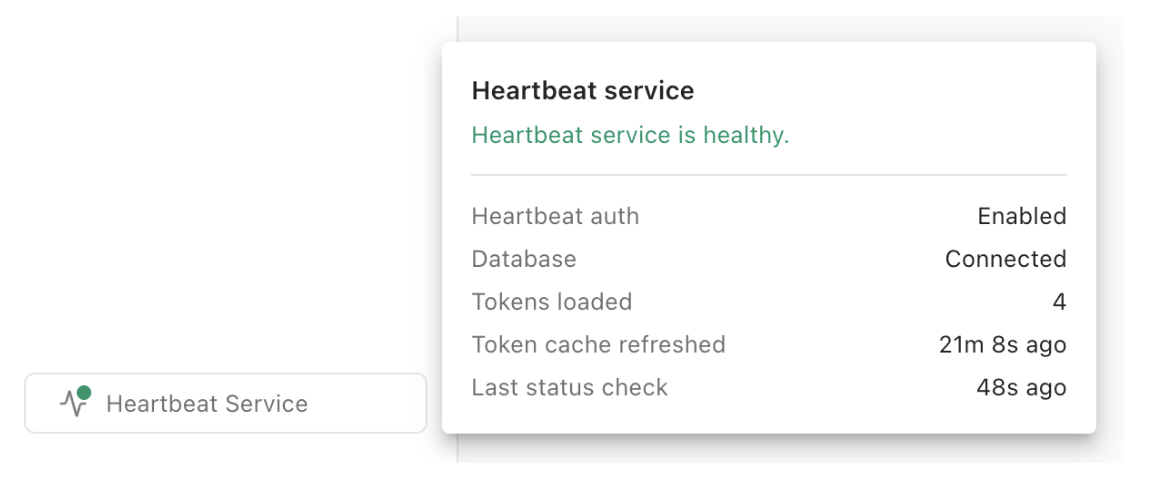The height and width of the screenshot is (488, 1156).
Task: Click the Database row label
Action: pyautogui.click(x=524, y=259)
